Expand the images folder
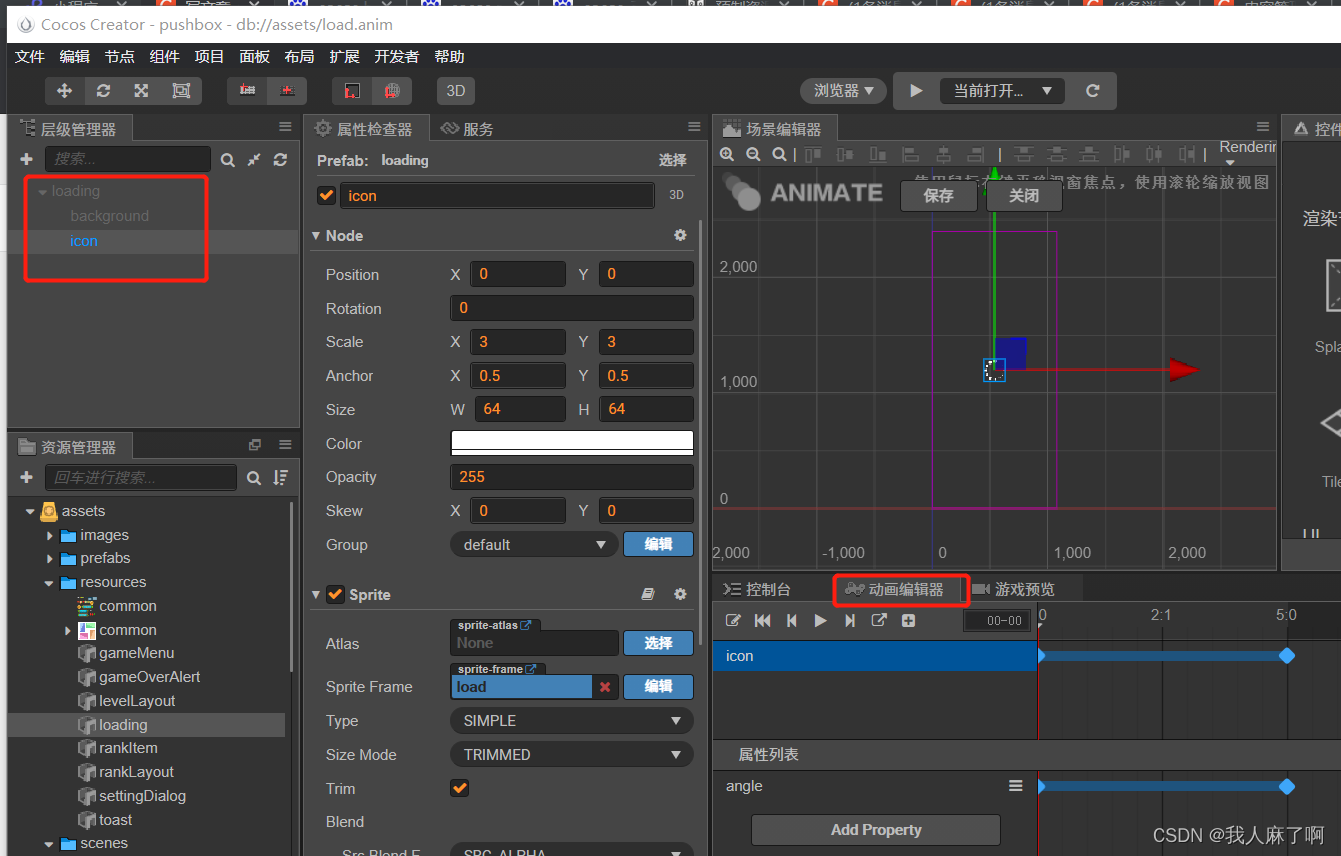Image resolution: width=1341 pixels, height=856 pixels. [x=50, y=535]
